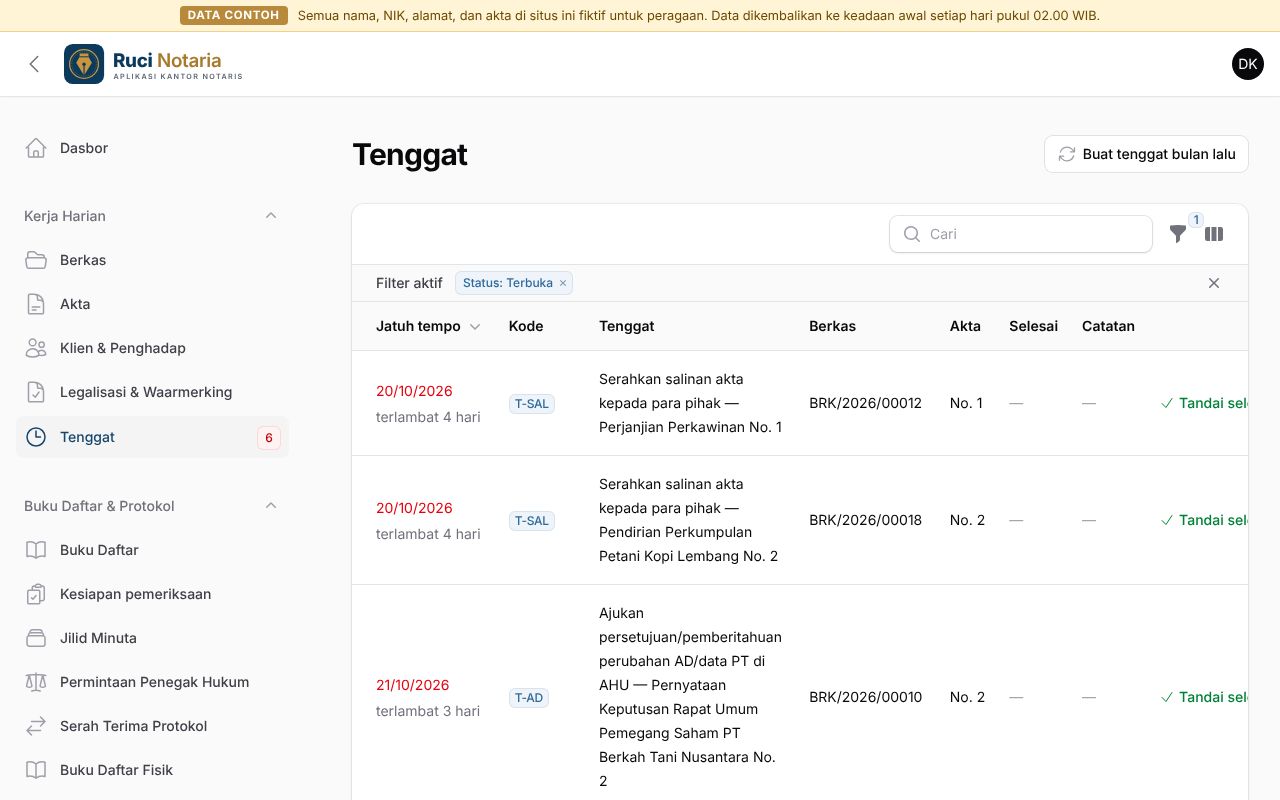Click the Jilid Minuta stack icon
1280x800 pixels.
click(x=36, y=638)
